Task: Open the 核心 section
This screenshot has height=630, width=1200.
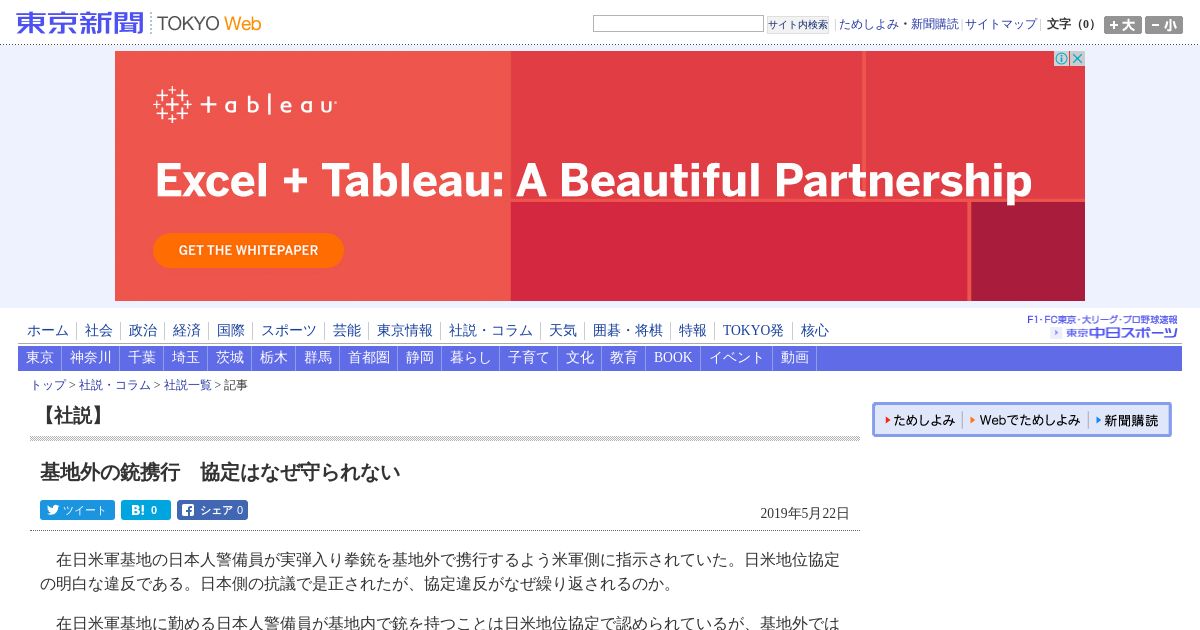Action: pyautogui.click(x=815, y=331)
